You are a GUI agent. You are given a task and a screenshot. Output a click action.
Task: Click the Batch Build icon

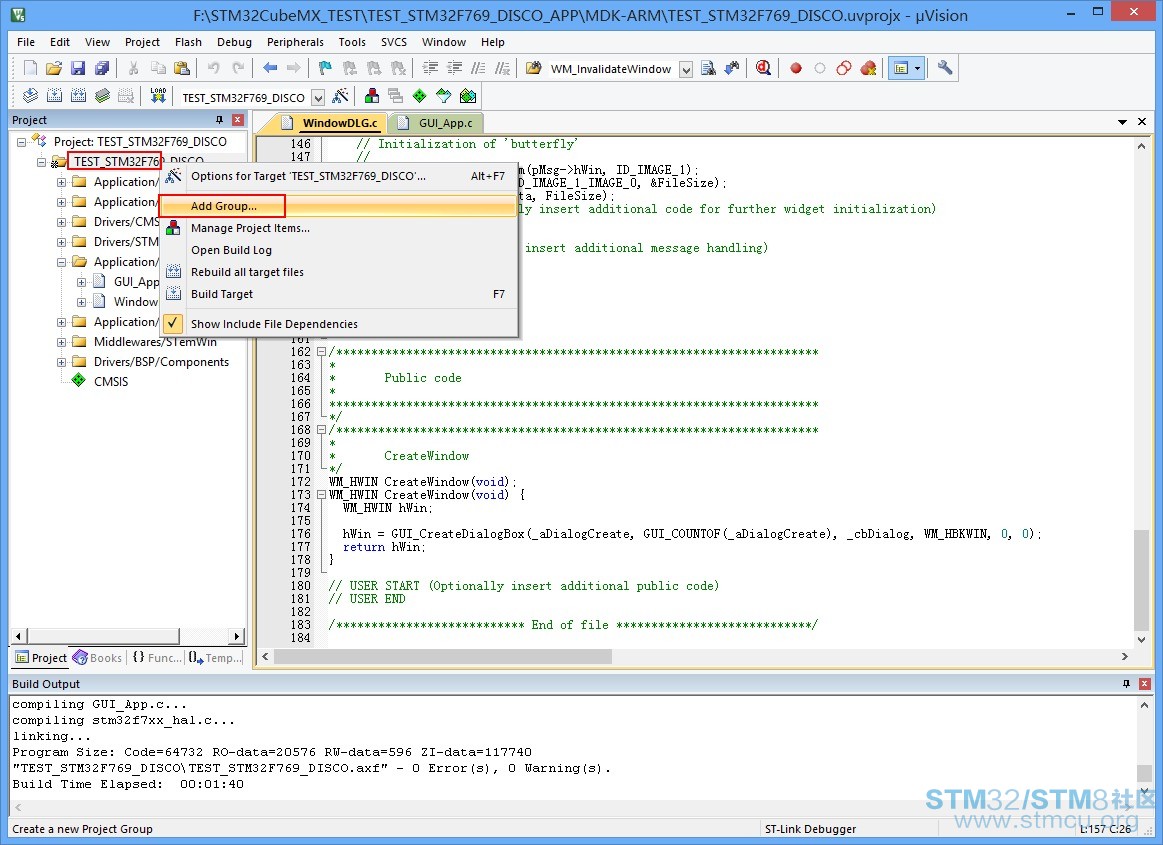pos(102,96)
